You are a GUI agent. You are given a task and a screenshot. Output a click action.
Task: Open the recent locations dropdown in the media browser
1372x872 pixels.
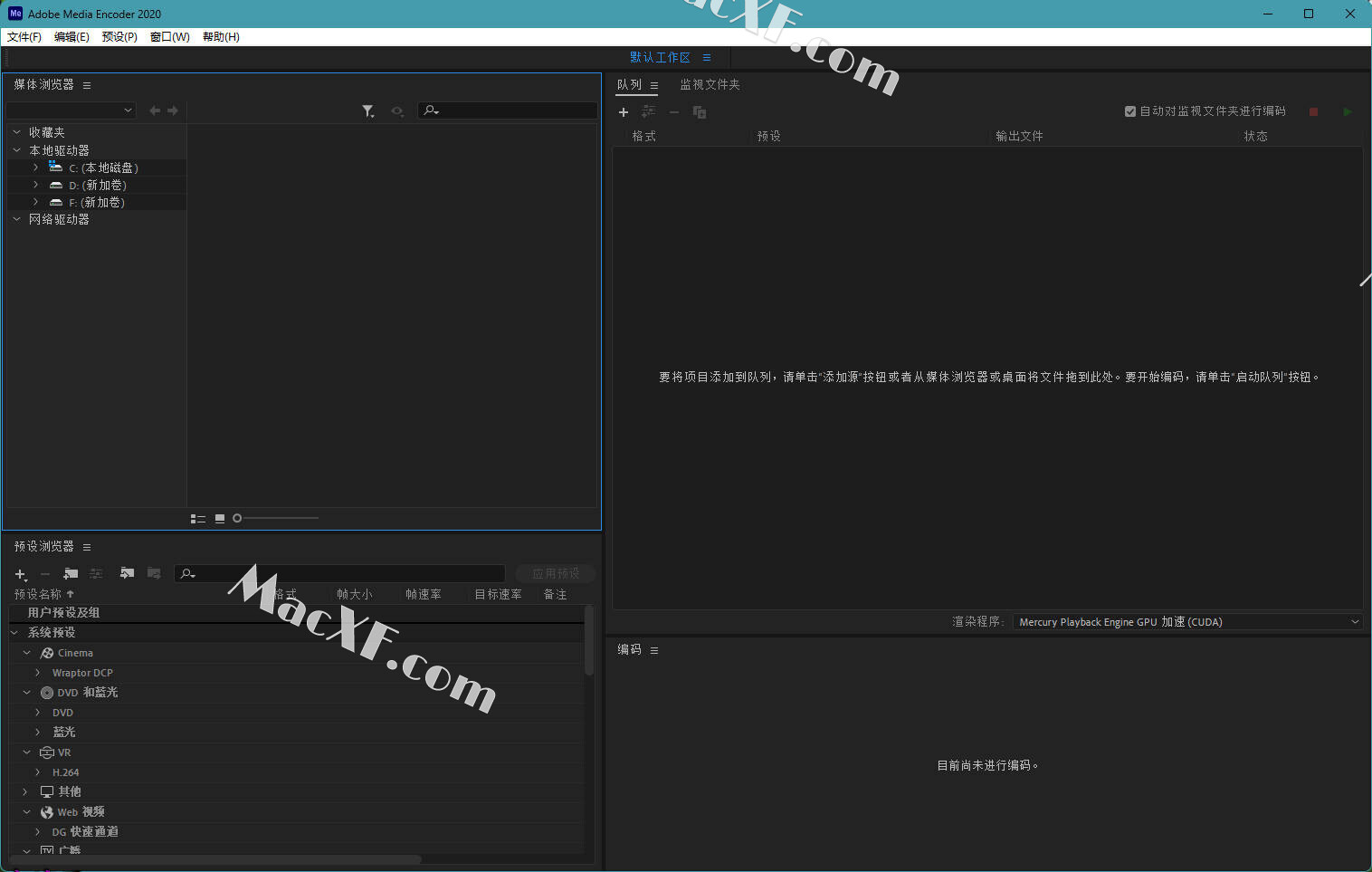click(x=71, y=110)
